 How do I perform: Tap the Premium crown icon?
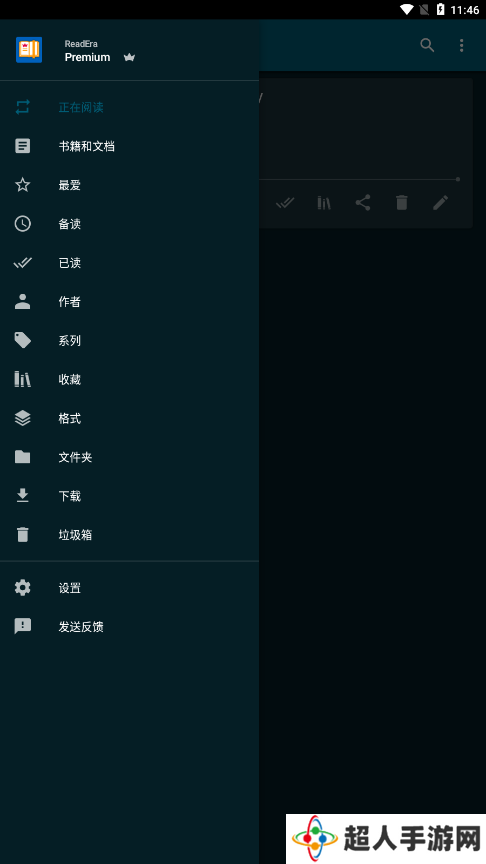[x=129, y=57]
